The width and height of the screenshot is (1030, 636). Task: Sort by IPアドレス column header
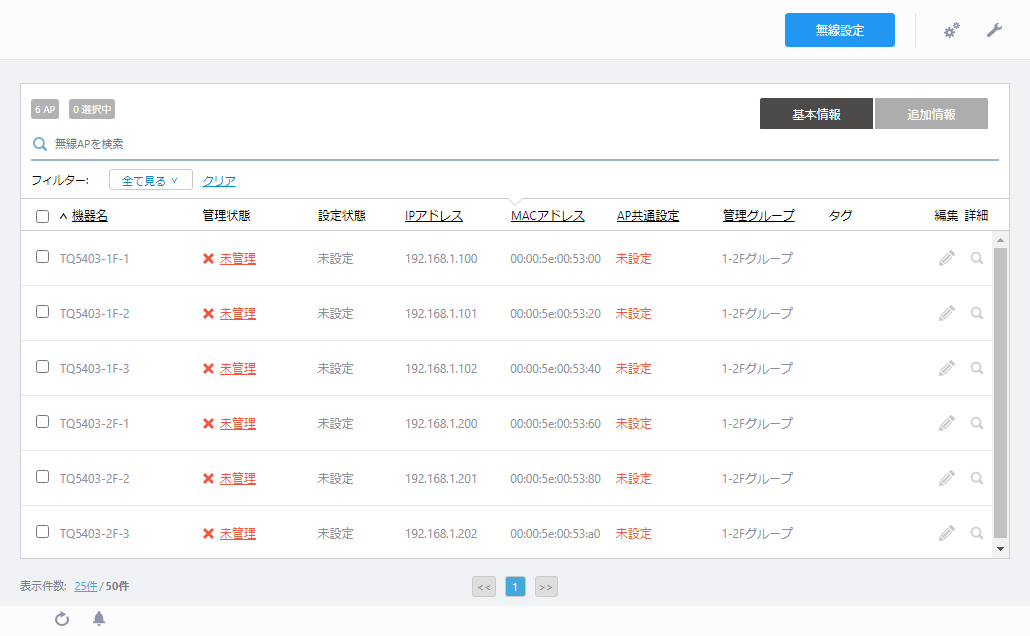pos(434,216)
